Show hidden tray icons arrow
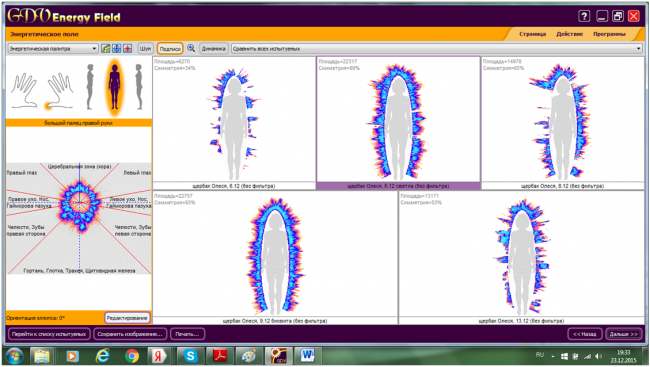650x367 pixels. pyautogui.click(x=553, y=356)
